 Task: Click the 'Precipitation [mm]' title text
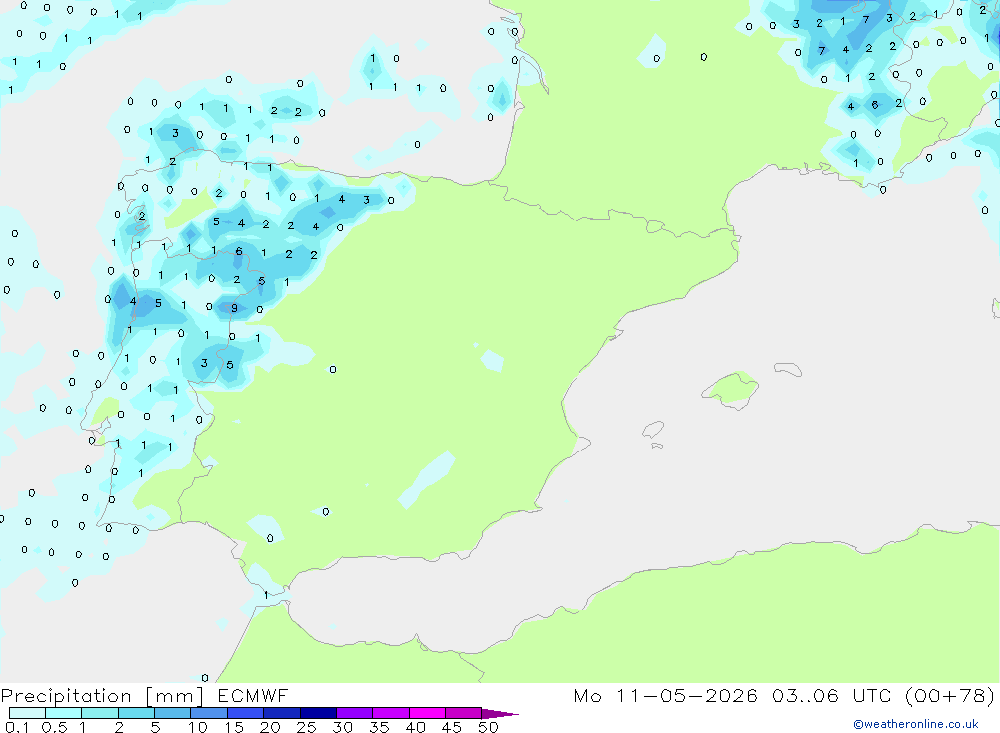click(x=102, y=696)
